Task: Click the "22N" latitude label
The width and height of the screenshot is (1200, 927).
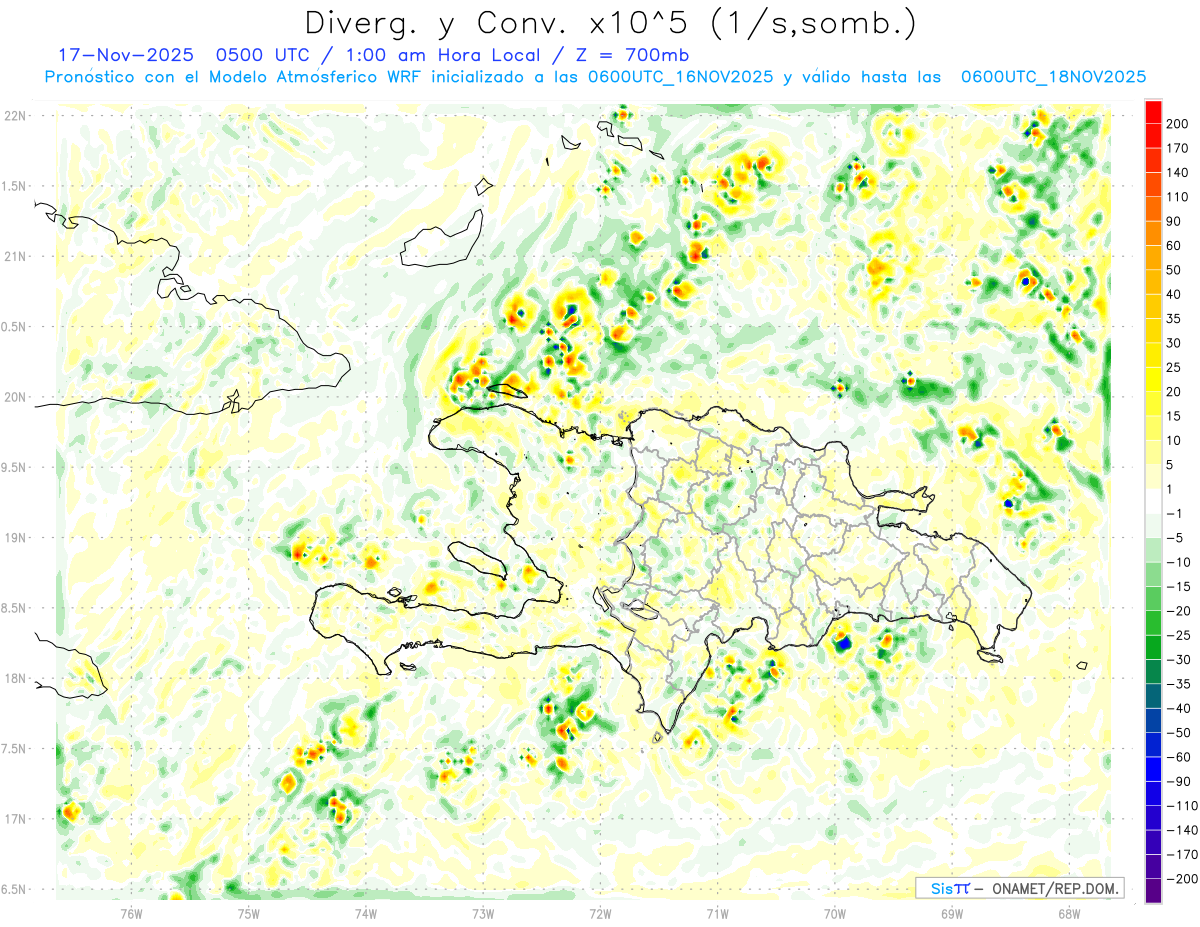Action: (x=14, y=116)
